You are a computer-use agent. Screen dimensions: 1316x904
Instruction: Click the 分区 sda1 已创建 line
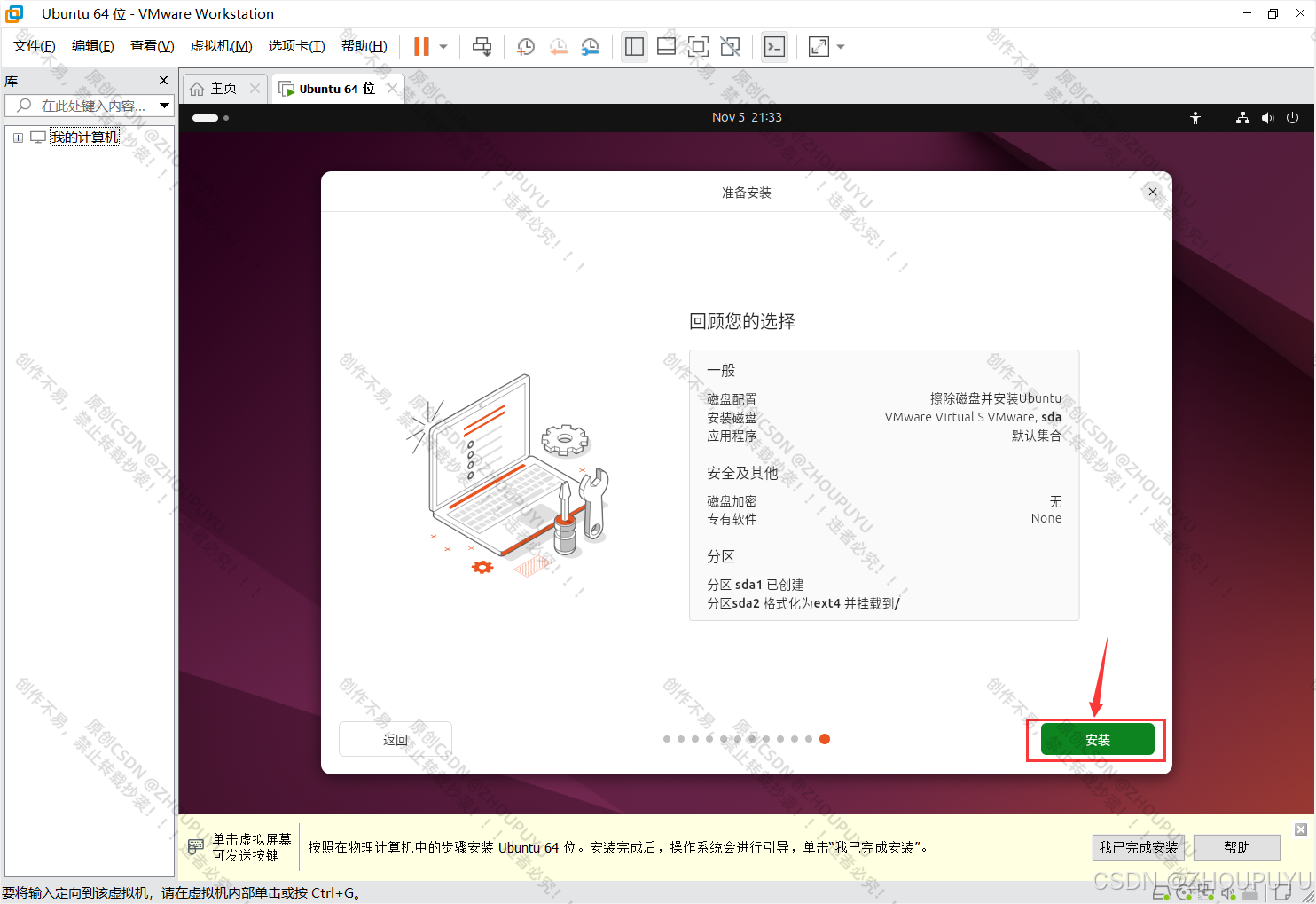click(x=756, y=585)
